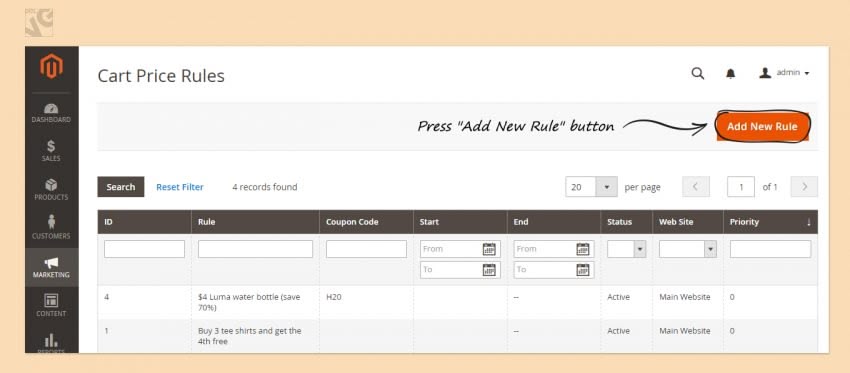
Task: Click the Add New Rule button
Action: coord(762,126)
